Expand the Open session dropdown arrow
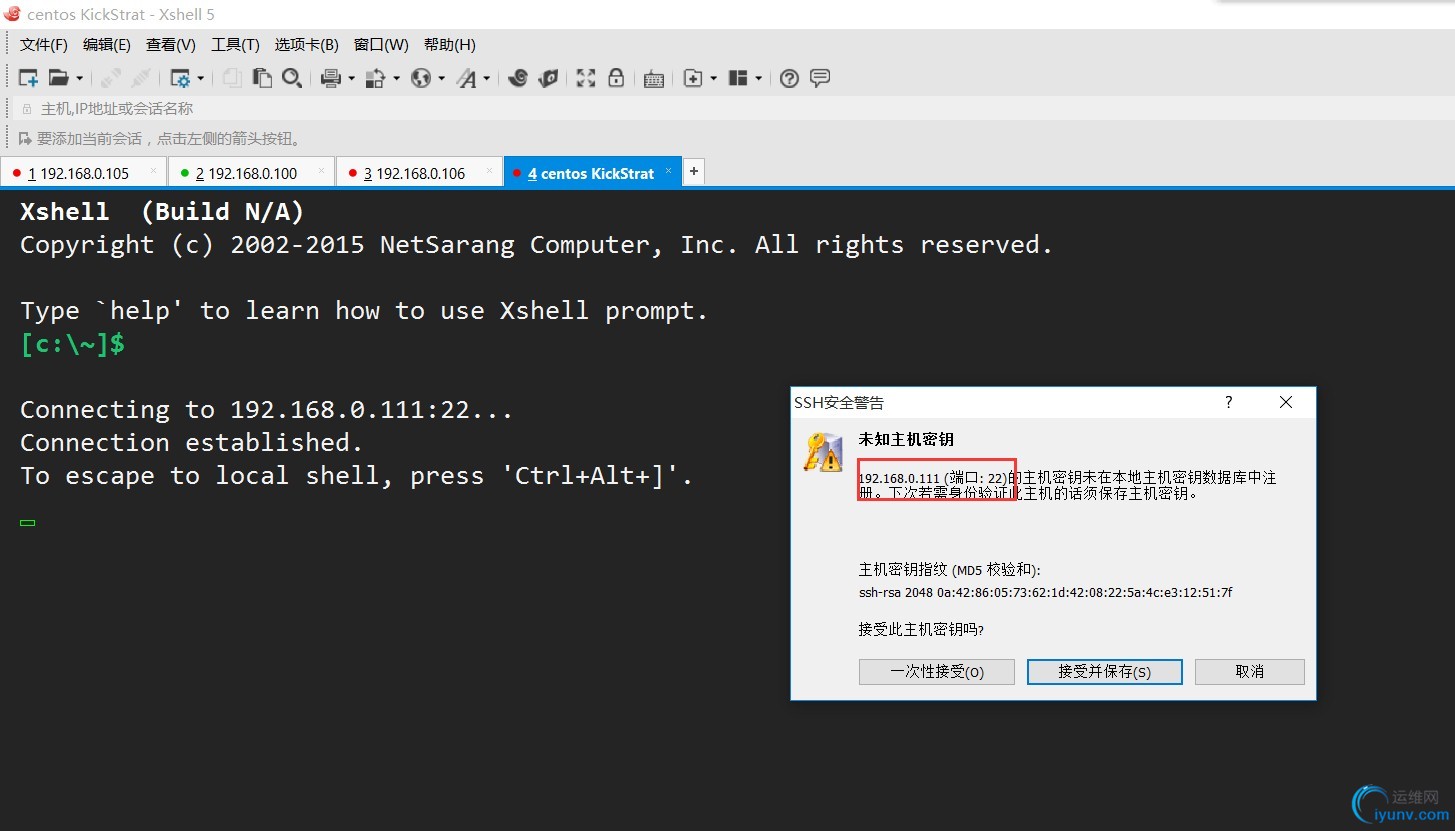Viewport: 1455px width, 831px height. pyautogui.click(x=80, y=78)
